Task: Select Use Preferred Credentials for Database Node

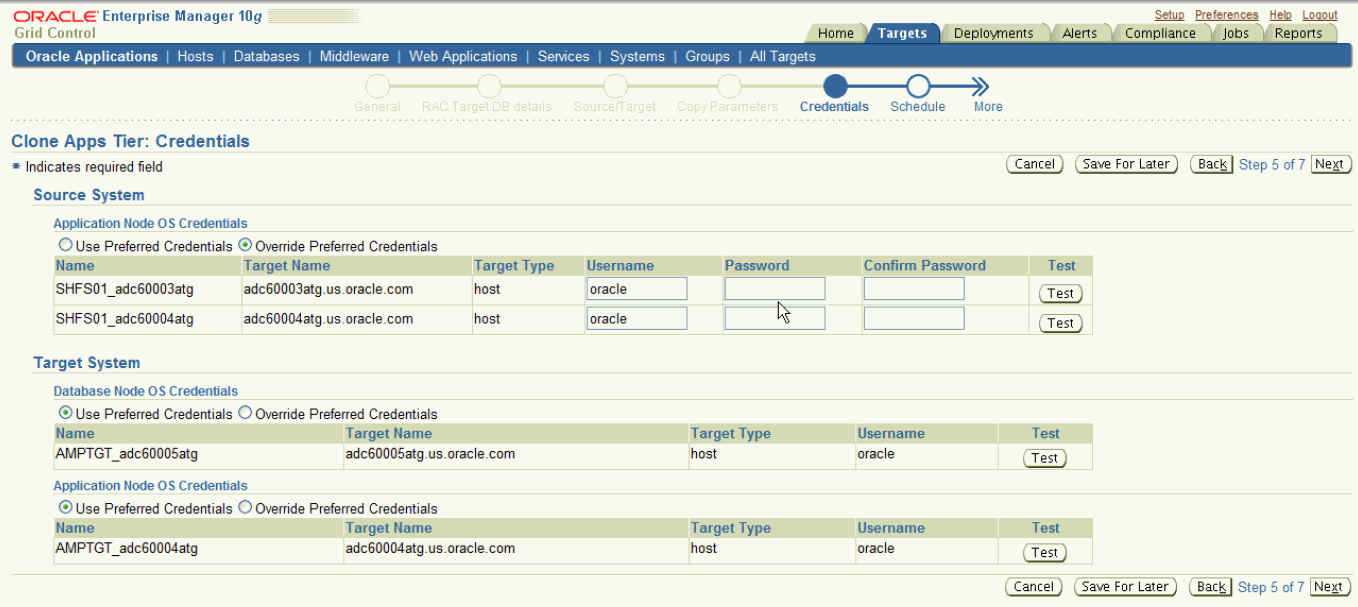Action: click(66, 413)
